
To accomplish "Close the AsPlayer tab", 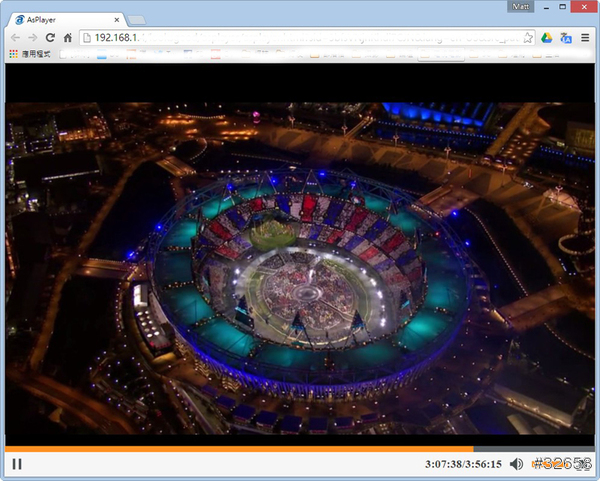I will (x=117, y=19).
